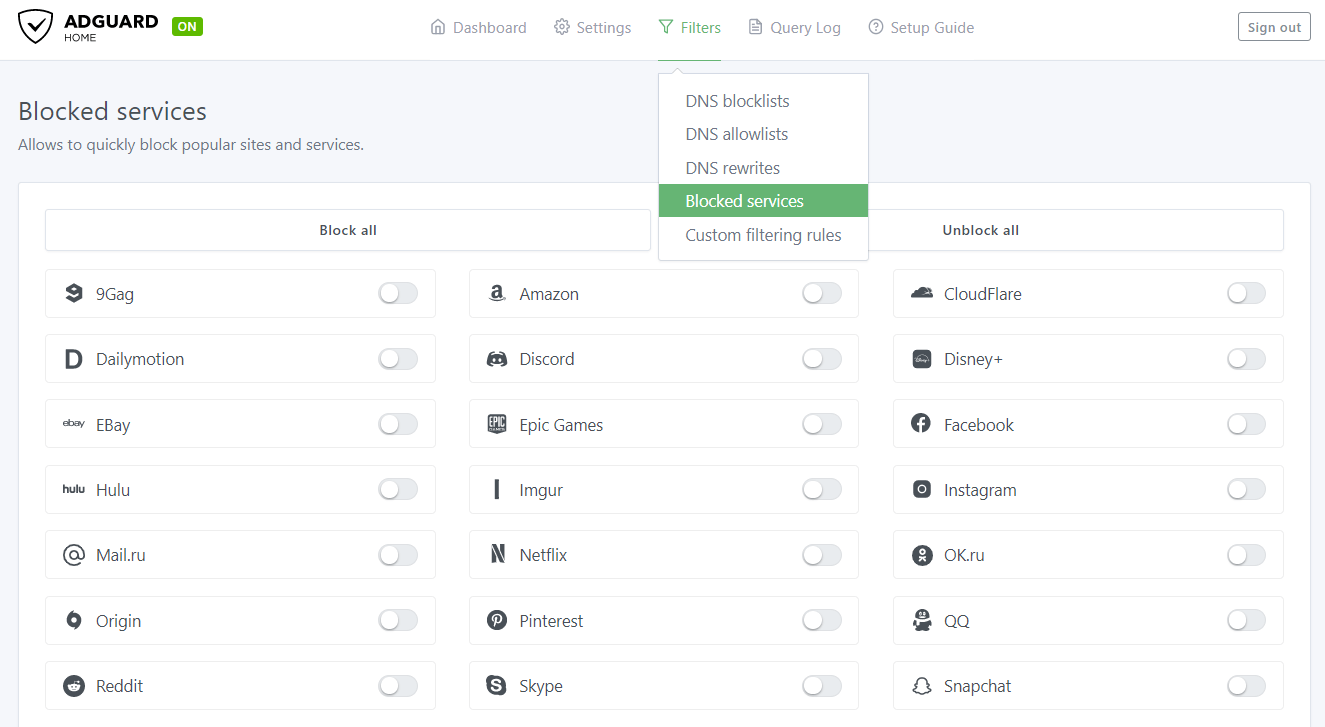Switch on Disney+ blocking
This screenshot has height=727, width=1325.
click(x=1246, y=359)
